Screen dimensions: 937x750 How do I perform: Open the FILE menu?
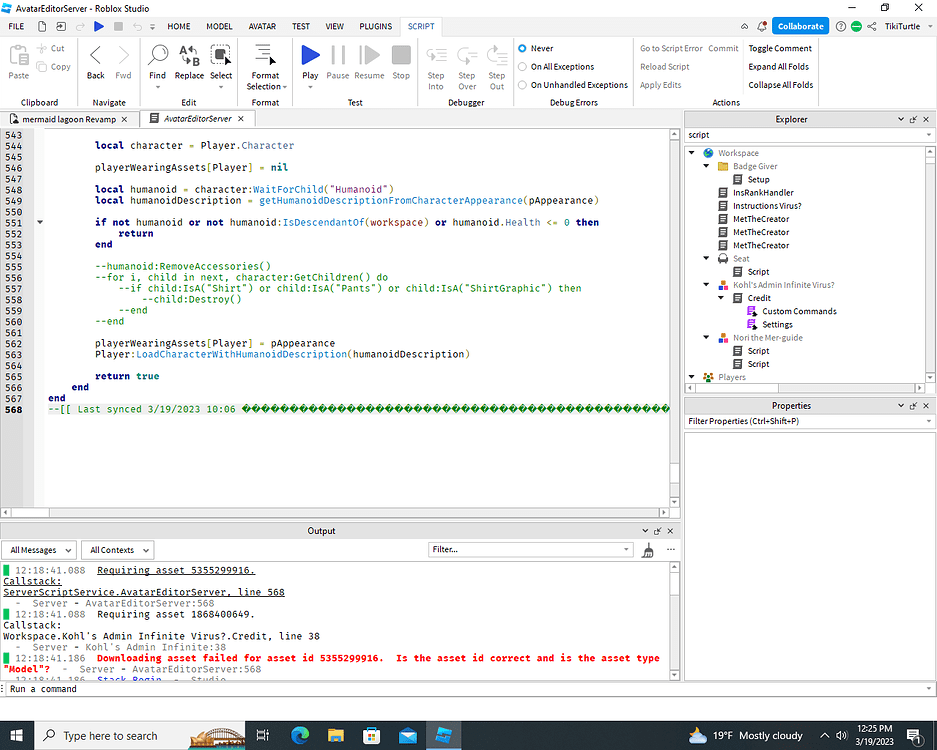click(17, 27)
